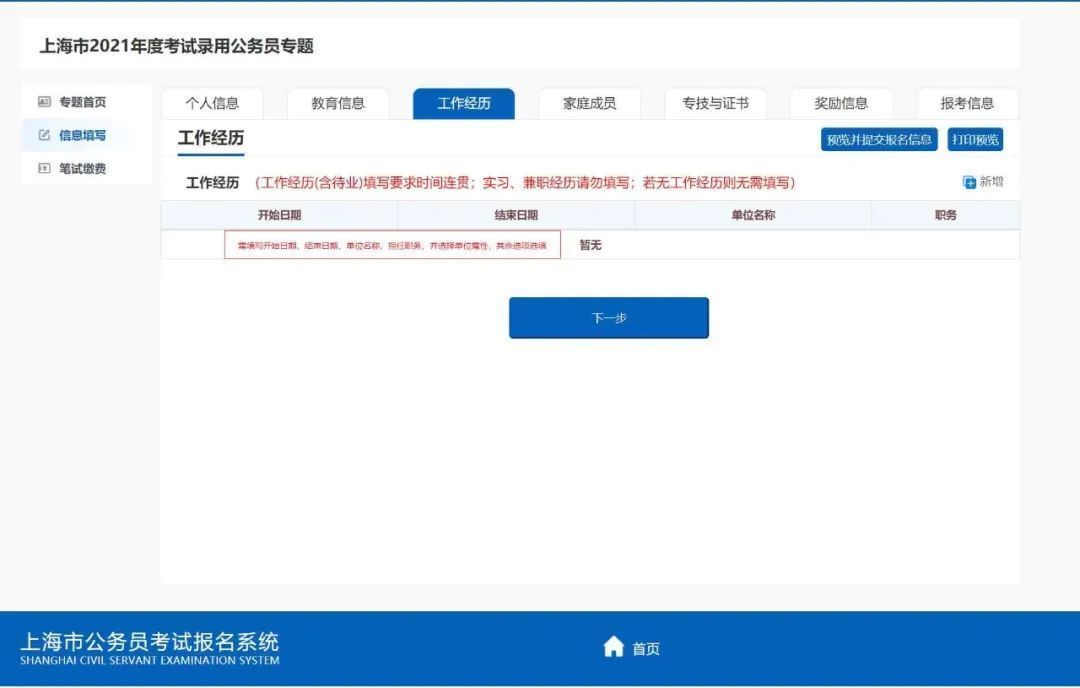The image size is (1080, 688).
Task: Click the 笔试缴费 payment icon in sidebar
Action: (44, 169)
